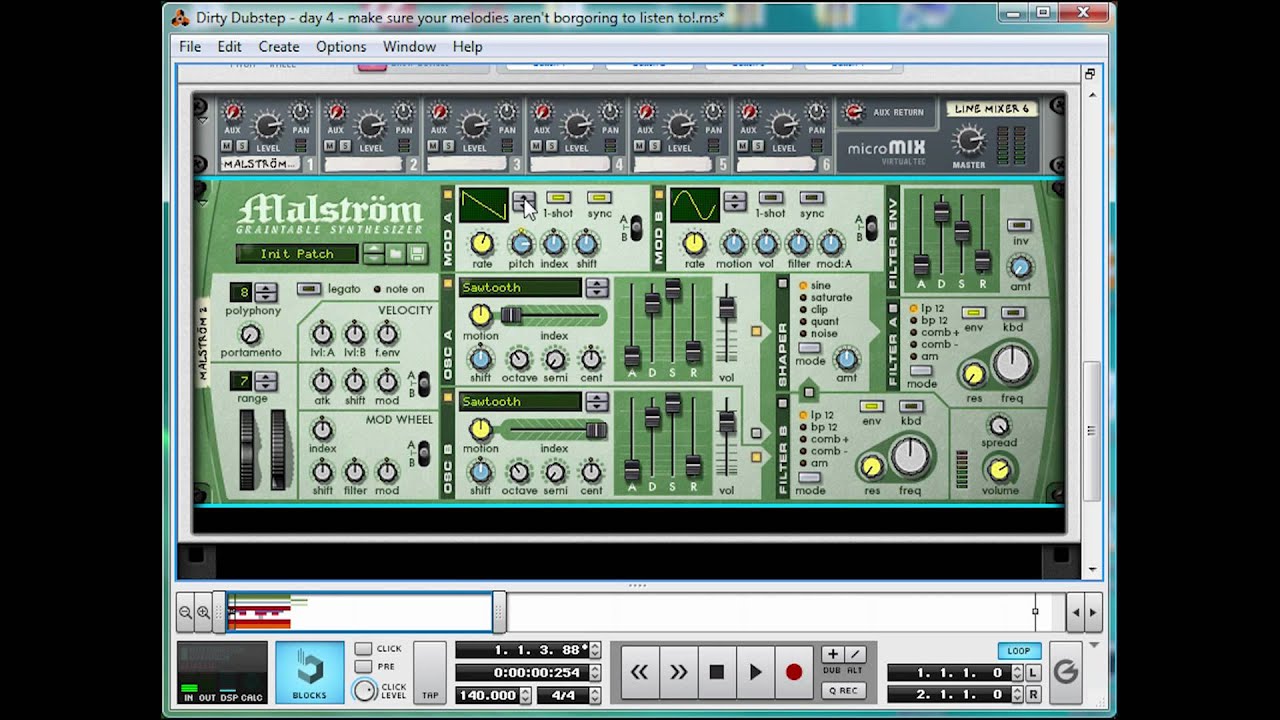Step through Malström patches with the arrows
Image resolution: width=1280 pixels, height=720 pixels.
374,254
